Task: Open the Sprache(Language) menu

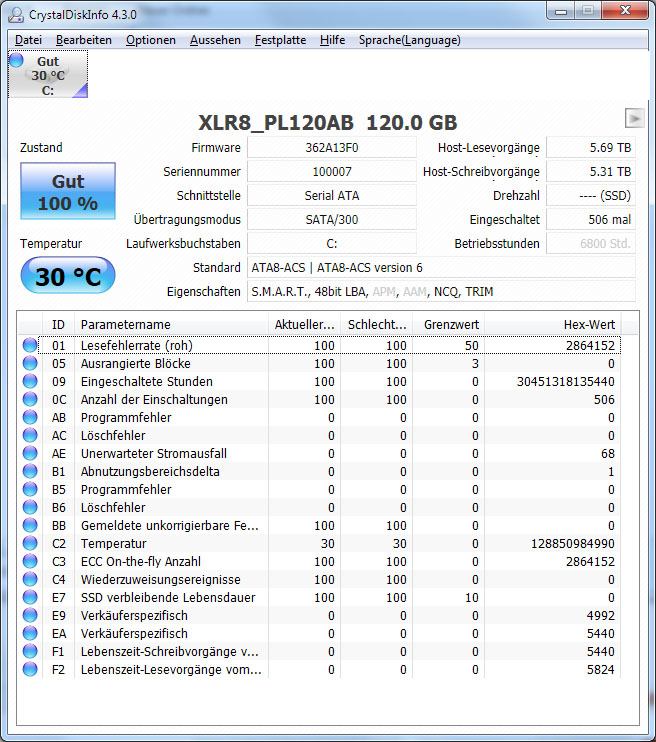Action: [x=409, y=40]
